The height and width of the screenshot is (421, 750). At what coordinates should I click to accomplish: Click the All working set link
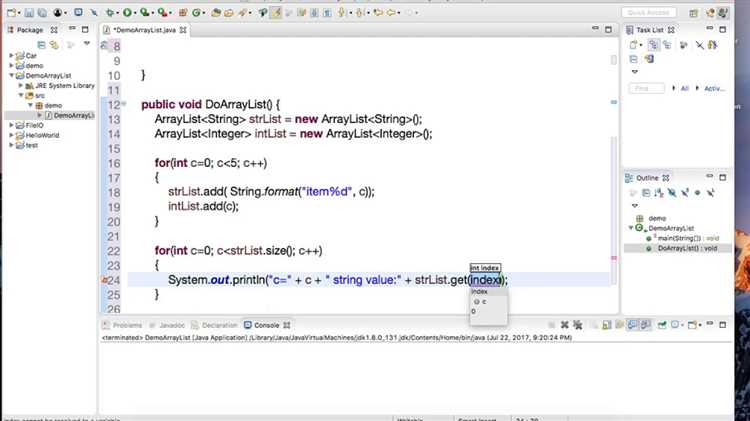point(684,88)
